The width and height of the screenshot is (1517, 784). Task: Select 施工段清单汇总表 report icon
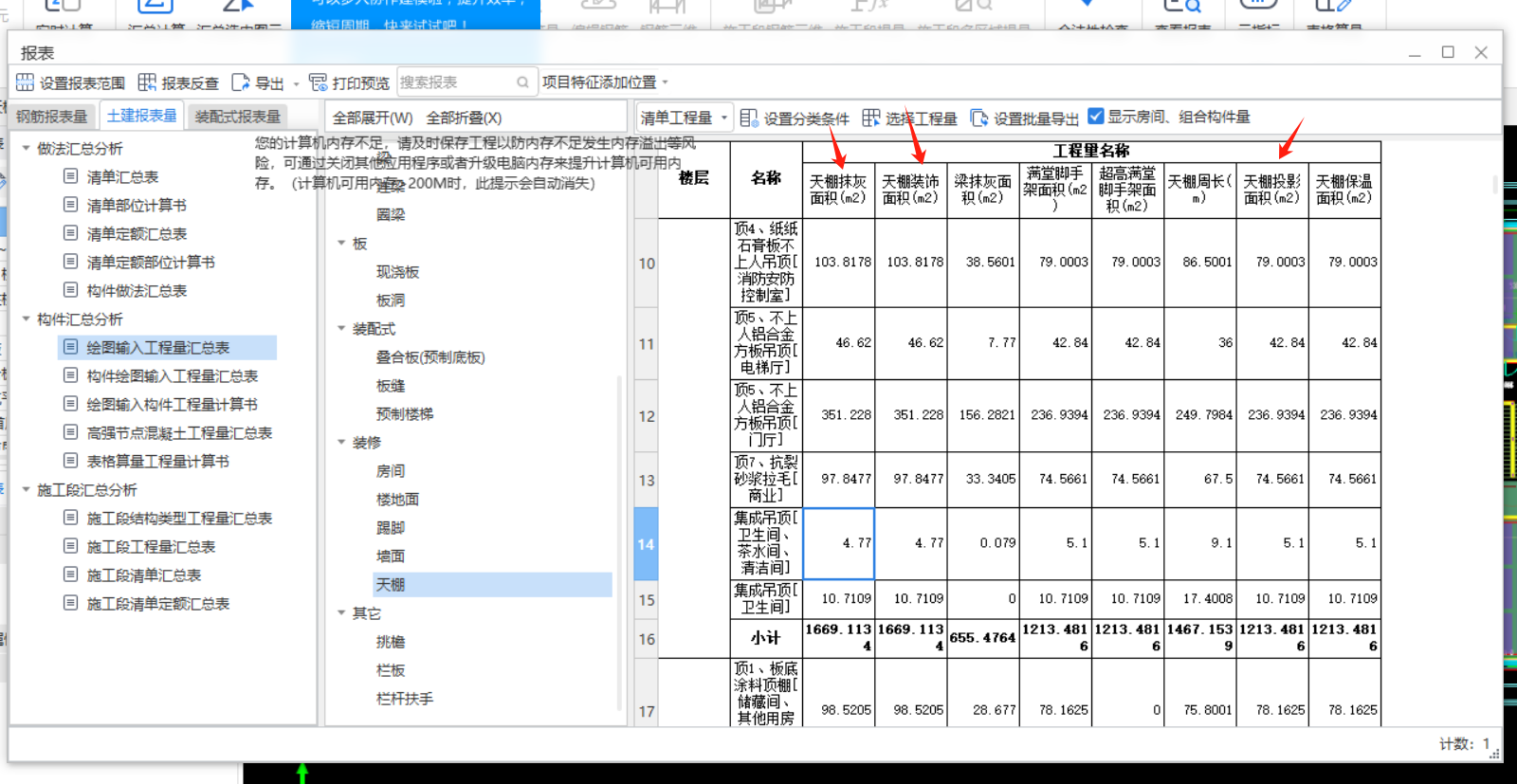pos(70,574)
